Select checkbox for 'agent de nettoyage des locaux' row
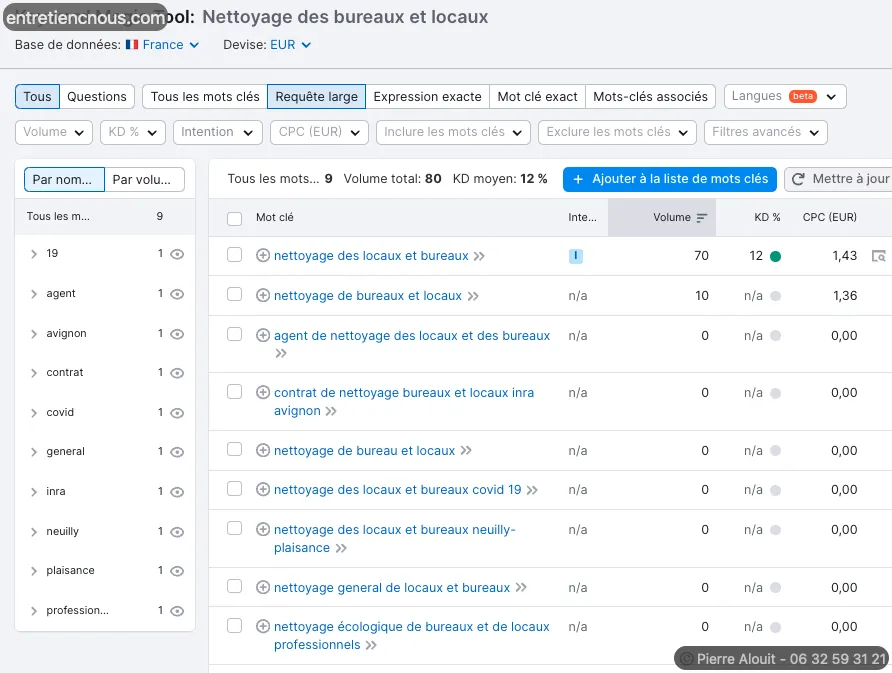892x673 pixels. (x=234, y=335)
